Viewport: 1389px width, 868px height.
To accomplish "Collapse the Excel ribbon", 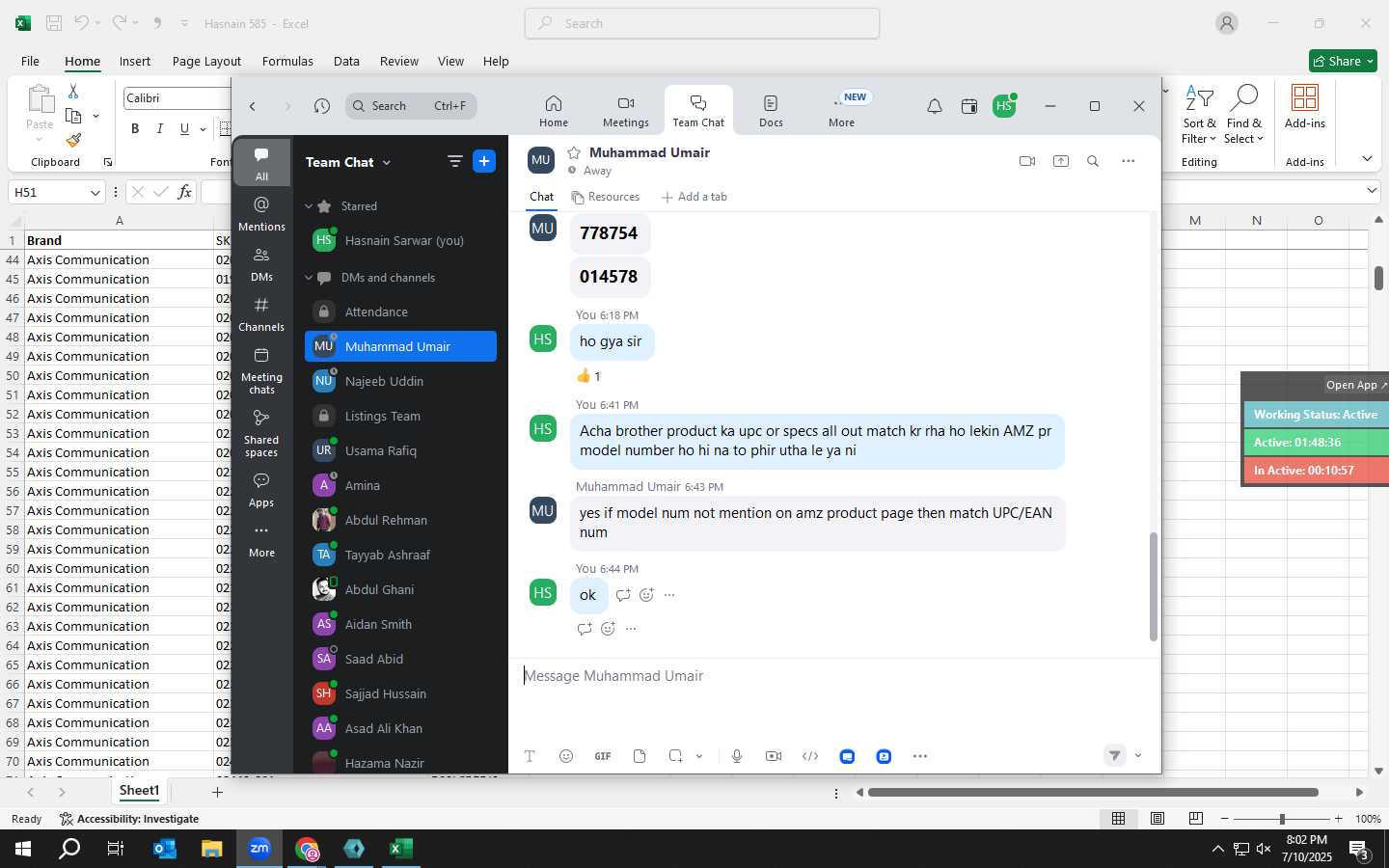I will coord(1367,159).
